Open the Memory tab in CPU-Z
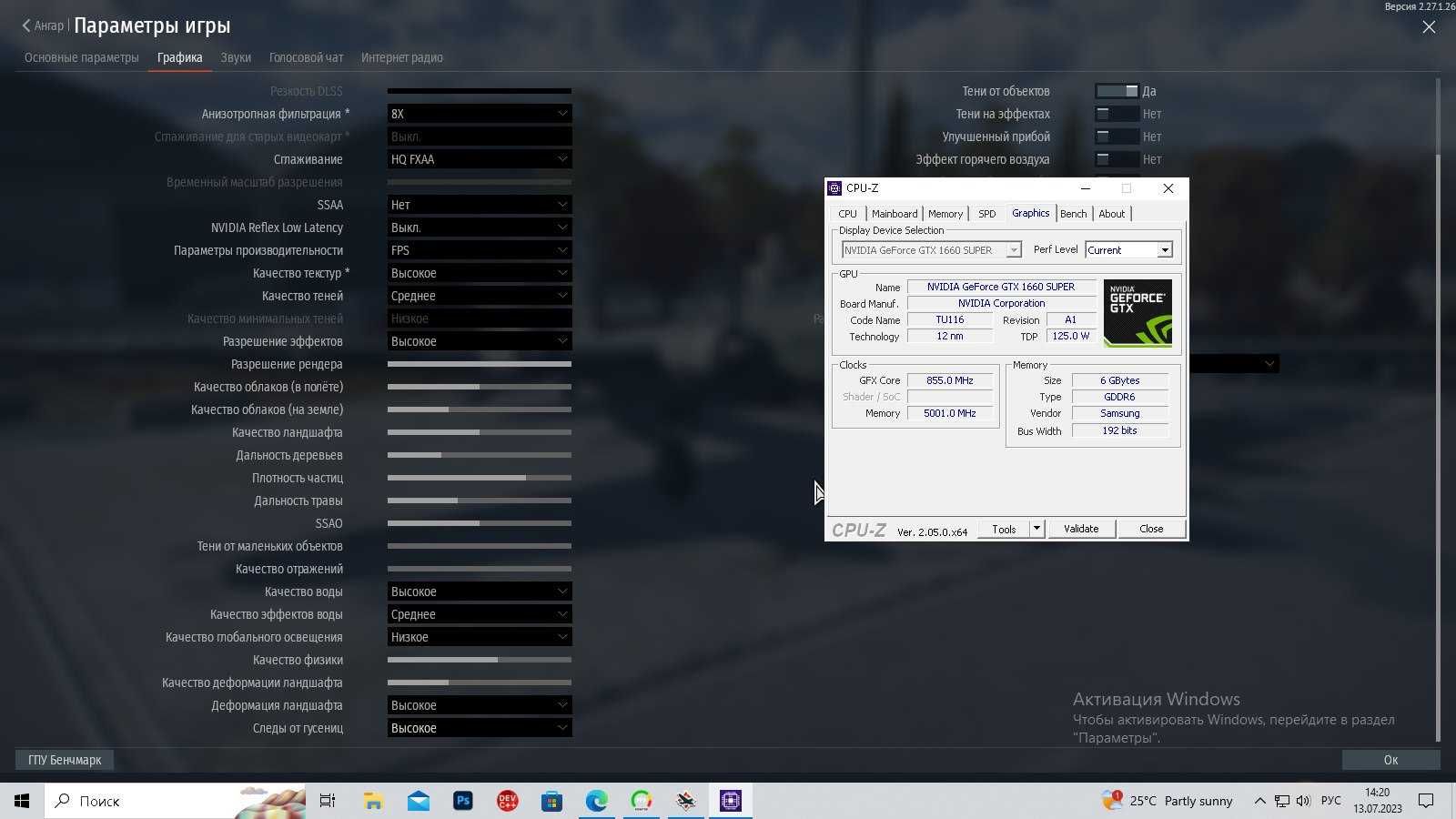Image resolution: width=1456 pixels, height=819 pixels. (945, 214)
